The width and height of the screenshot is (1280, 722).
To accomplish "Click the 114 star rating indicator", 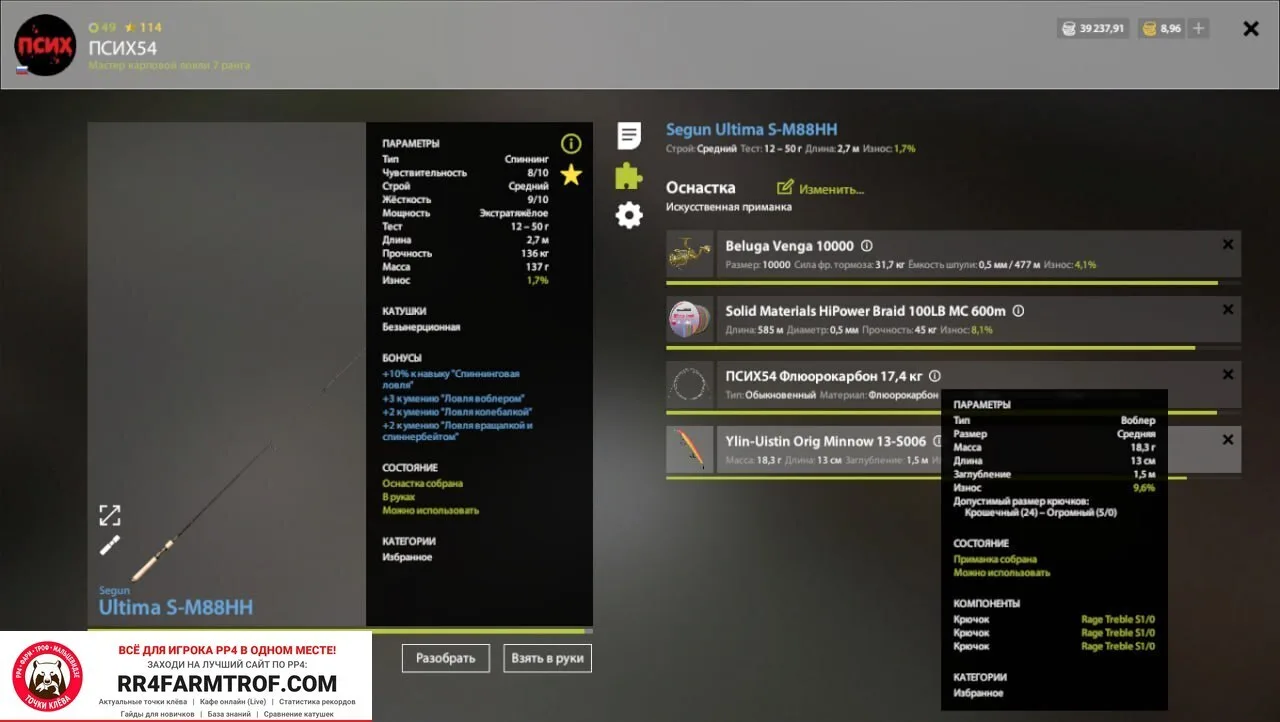I will (142, 27).
